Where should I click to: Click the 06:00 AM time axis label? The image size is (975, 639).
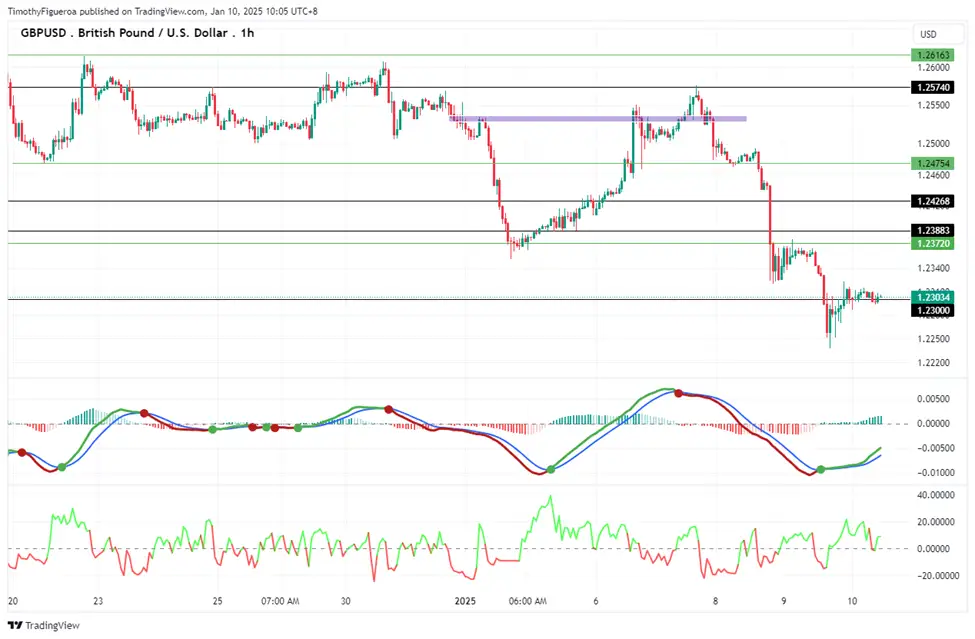[527, 601]
